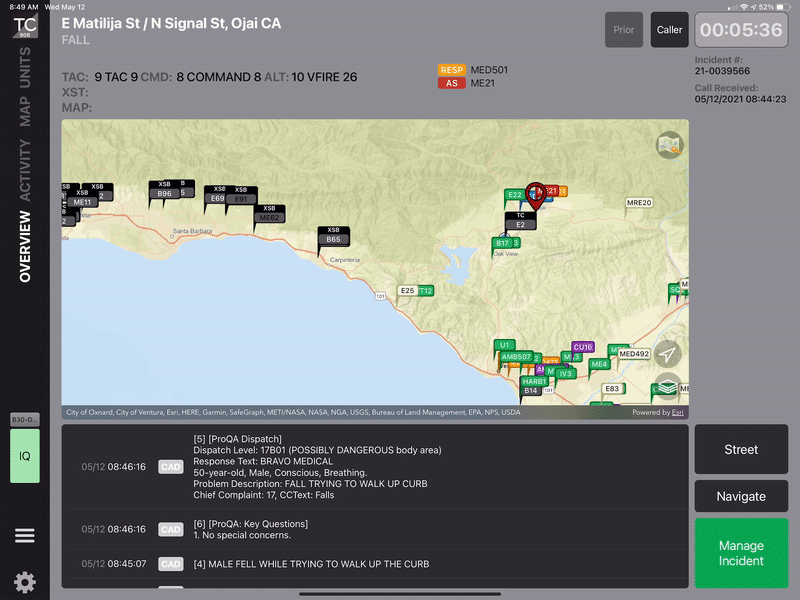This screenshot has width=800, height=600.
Task: Open the hamburger menu
Action: 25,536
